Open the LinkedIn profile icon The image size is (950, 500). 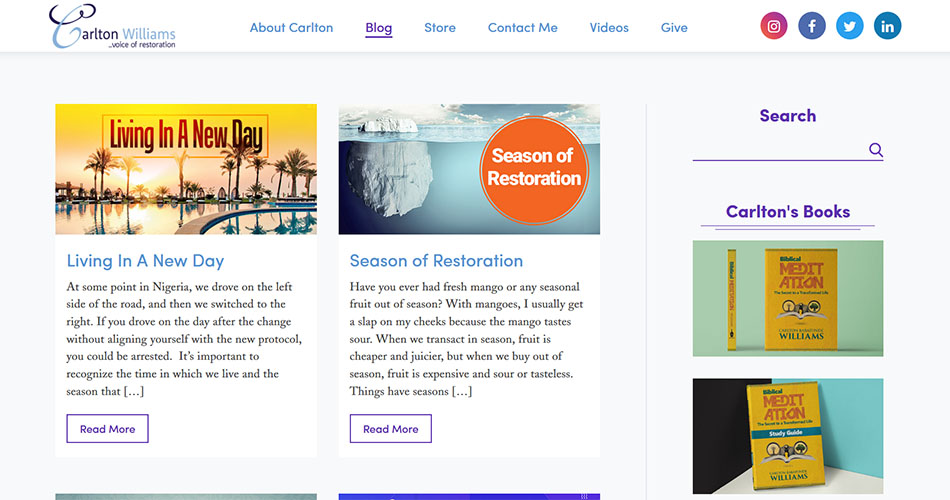click(887, 26)
